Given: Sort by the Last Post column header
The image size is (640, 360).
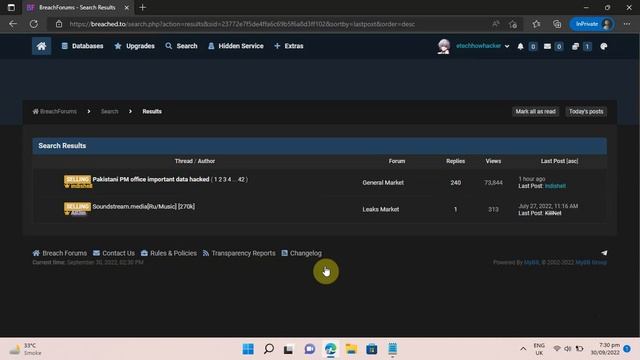Looking at the screenshot, I should click(x=552, y=161).
